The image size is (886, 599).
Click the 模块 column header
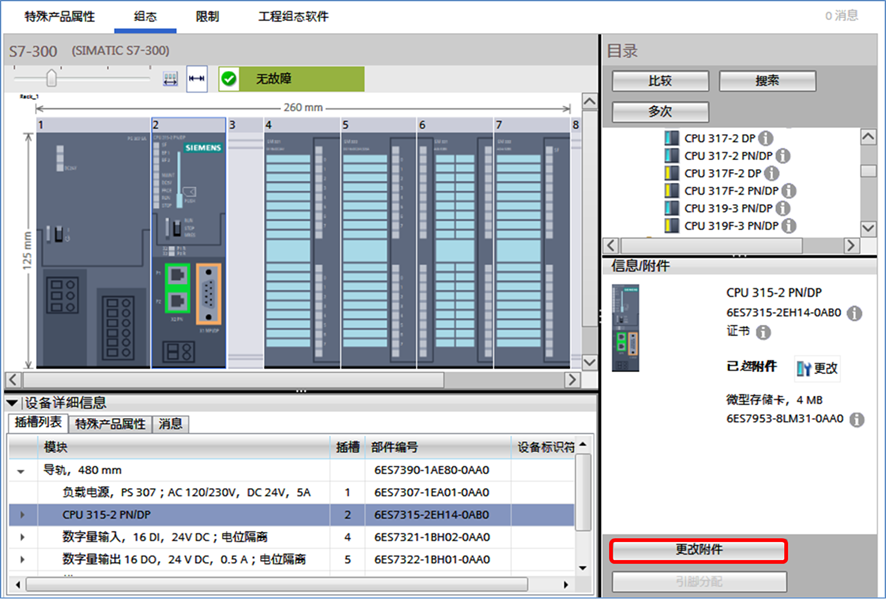point(184,448)
